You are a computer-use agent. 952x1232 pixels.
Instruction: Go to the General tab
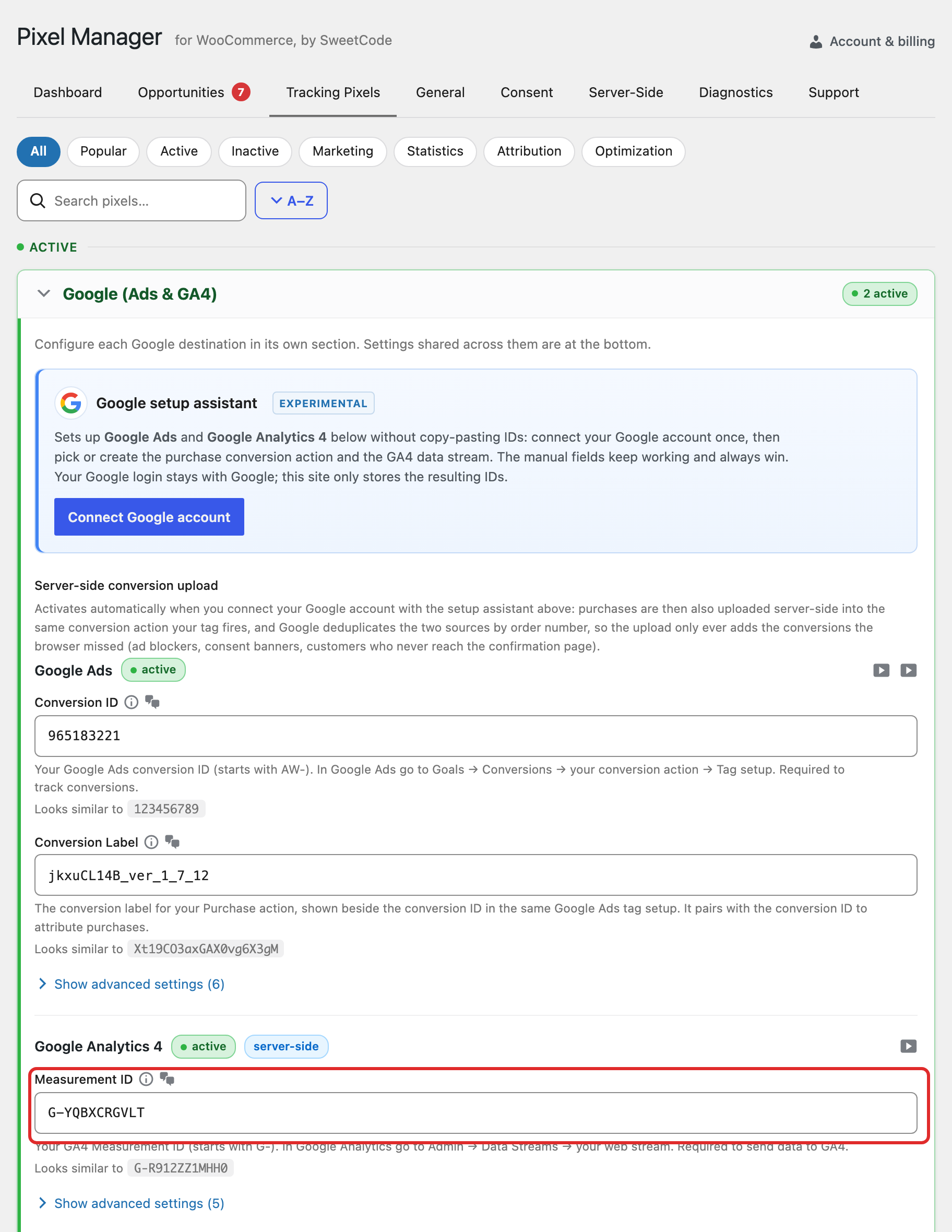coord(440,92)
